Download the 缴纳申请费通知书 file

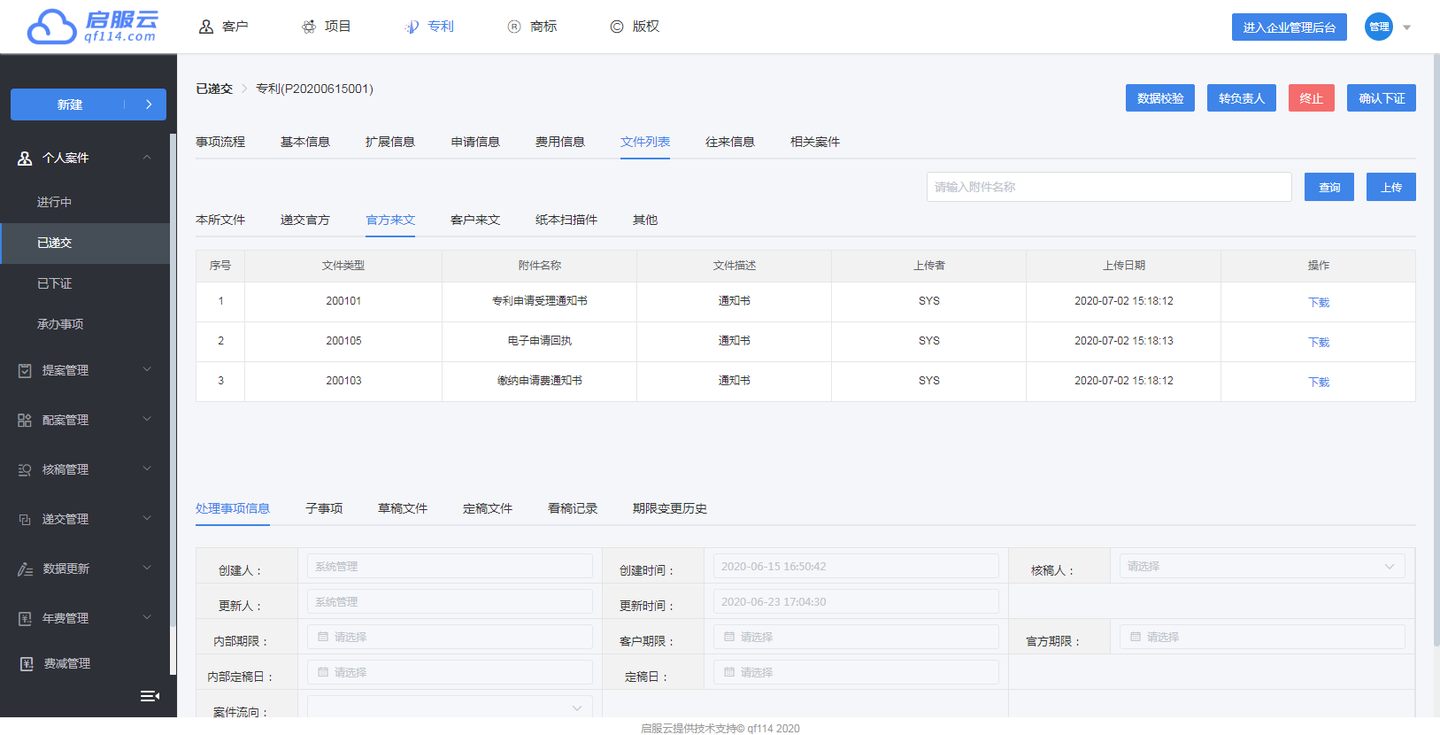coord(1318,382)
